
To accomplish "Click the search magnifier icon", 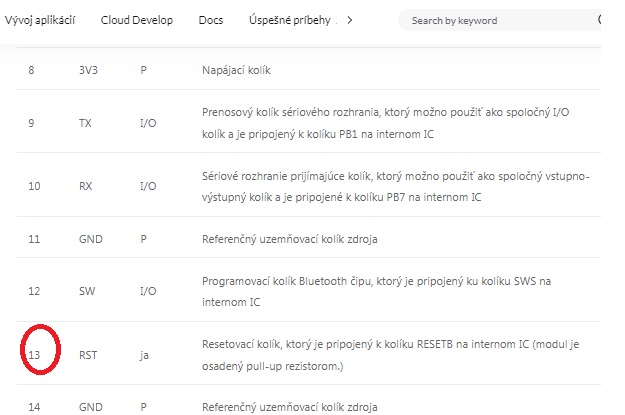I will tap(599, 20).
